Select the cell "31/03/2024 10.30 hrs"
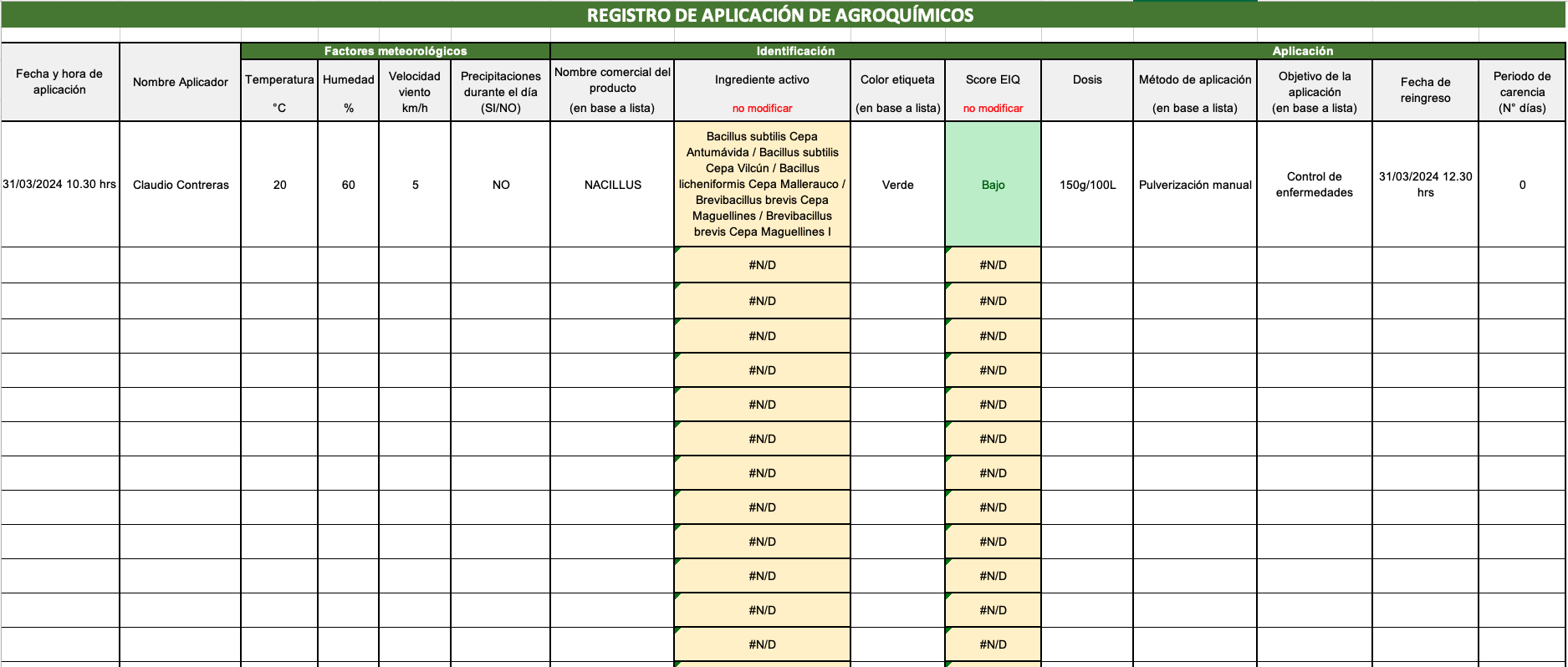This screenshot has height=667, width=1568. point(59,185)
